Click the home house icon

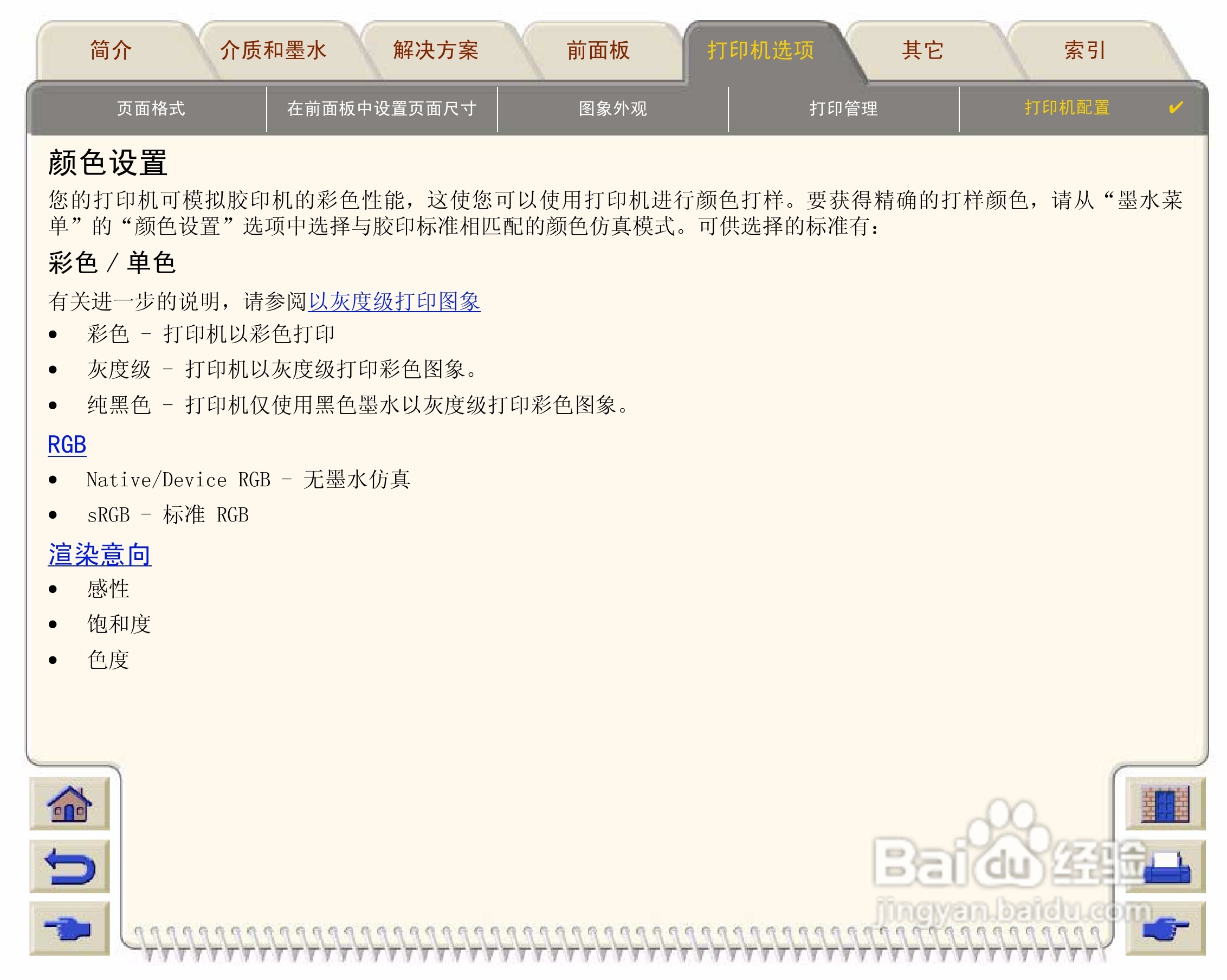[x=69, y=803]
